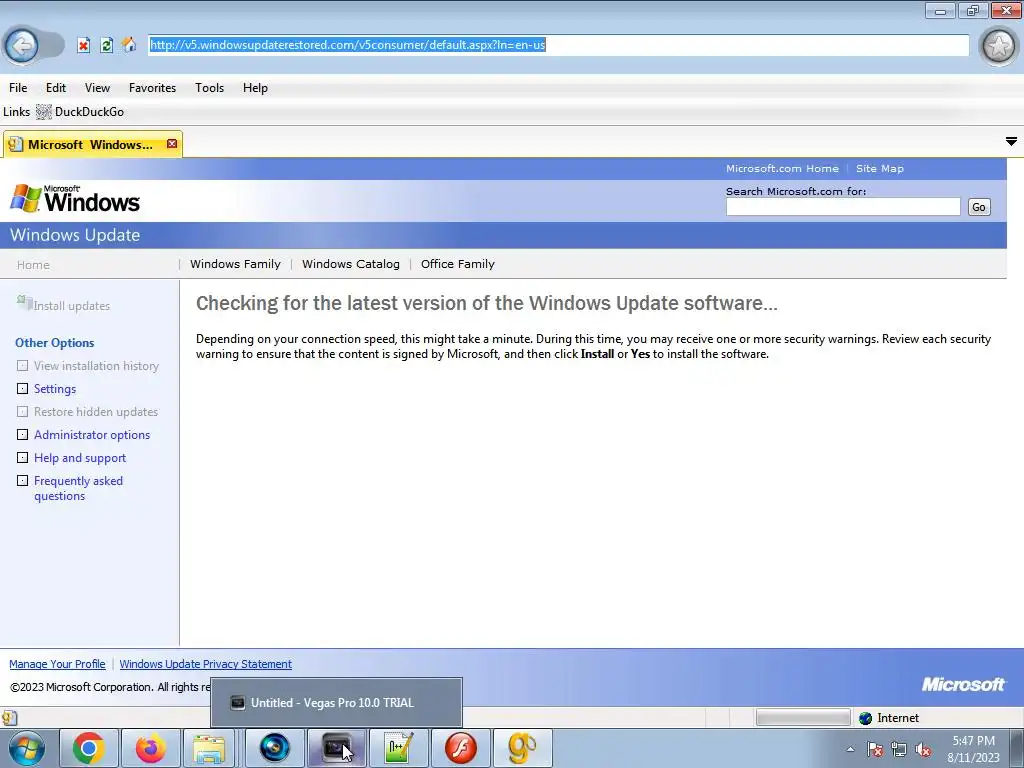Image resolution: width=1024 pixels, height=768 pixels.
Task: Click the muted volume tray icon
Action: pyautogui.click(x=923, y=749)
